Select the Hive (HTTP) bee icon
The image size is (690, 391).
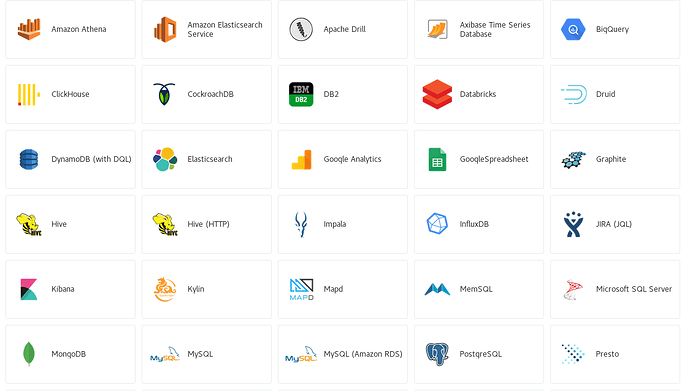pyautogui.click(x=165, y=224)
